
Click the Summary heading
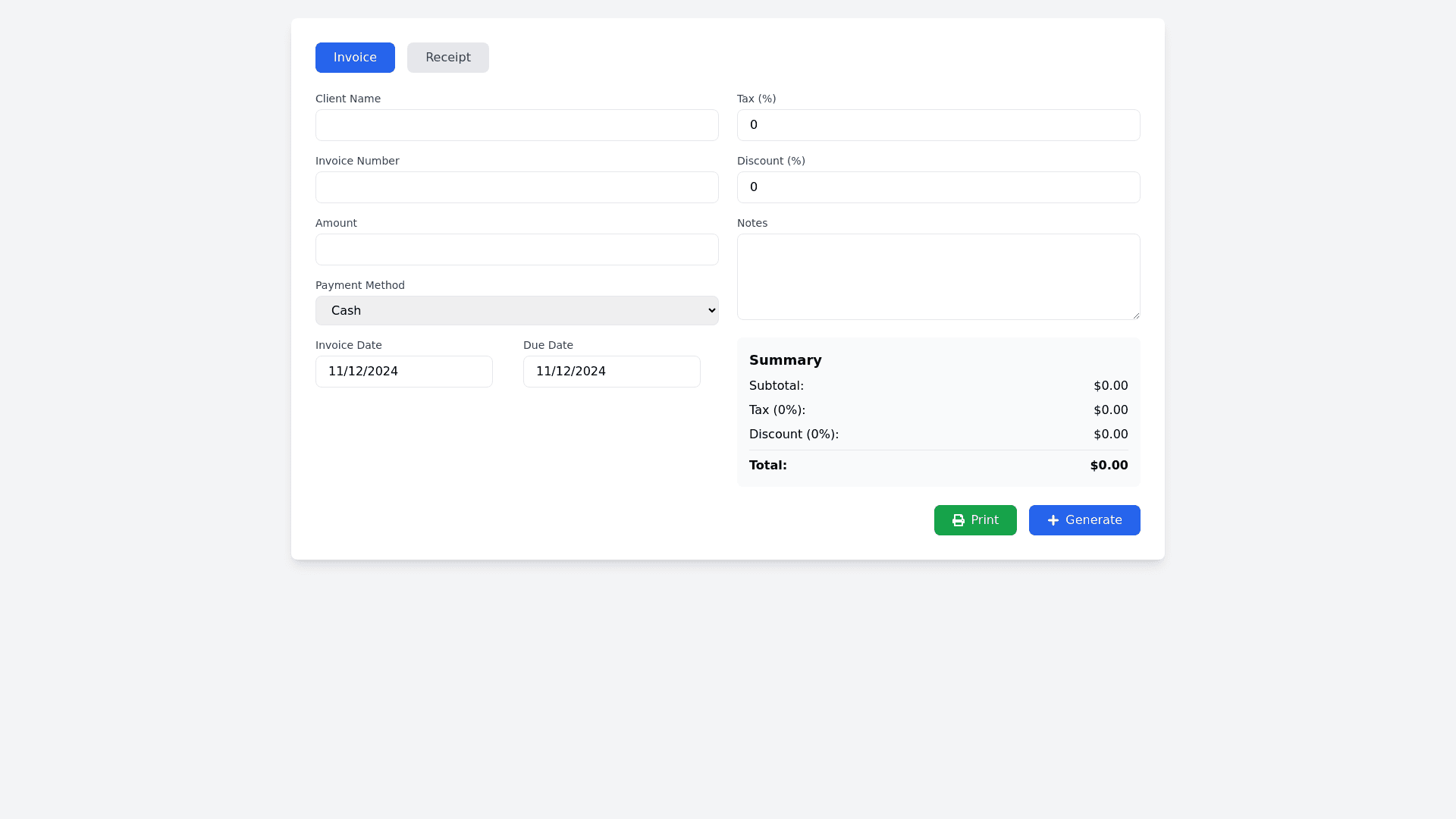click(x=785, y=360)
